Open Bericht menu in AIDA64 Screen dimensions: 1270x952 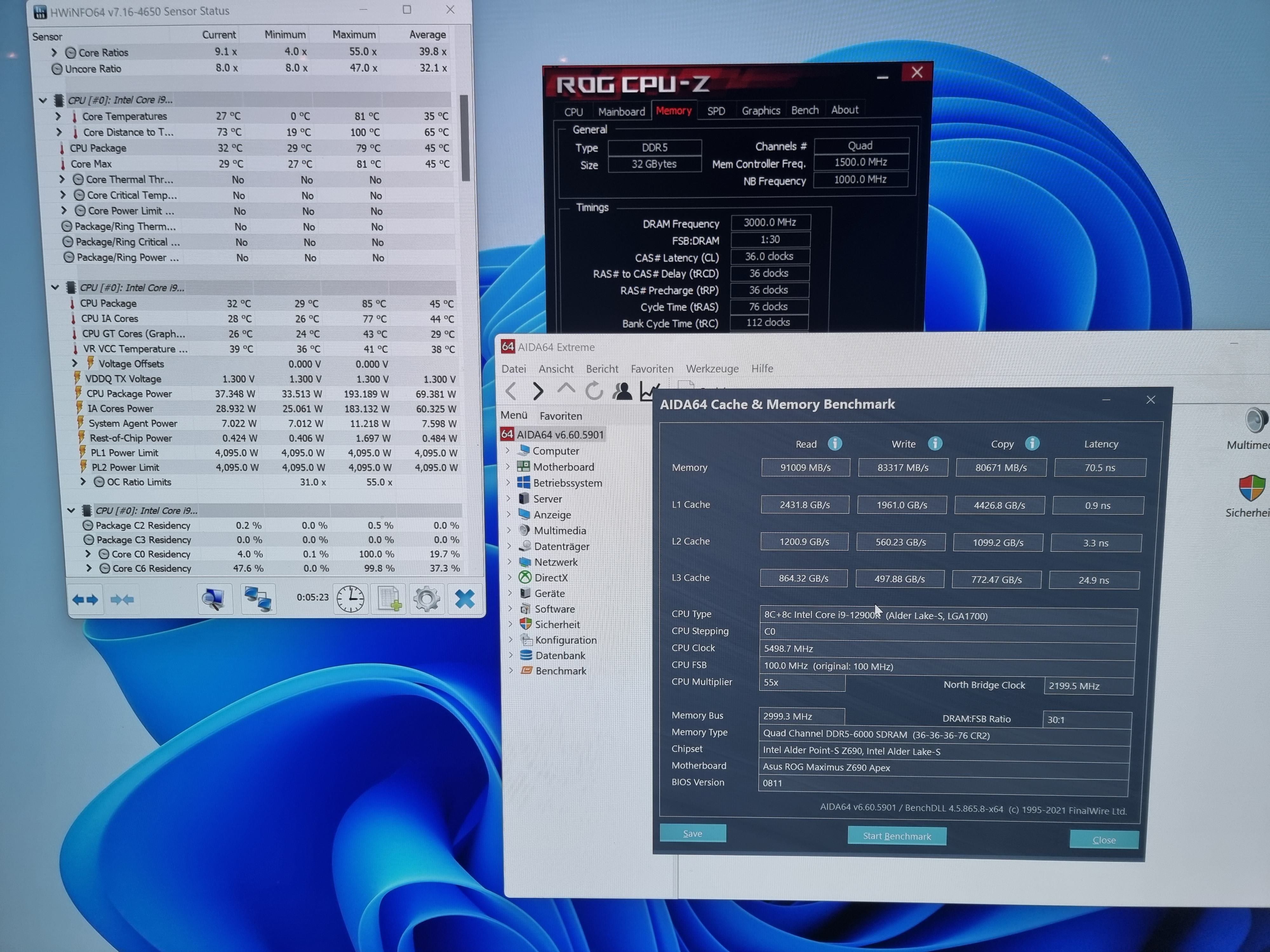[602, 369]
